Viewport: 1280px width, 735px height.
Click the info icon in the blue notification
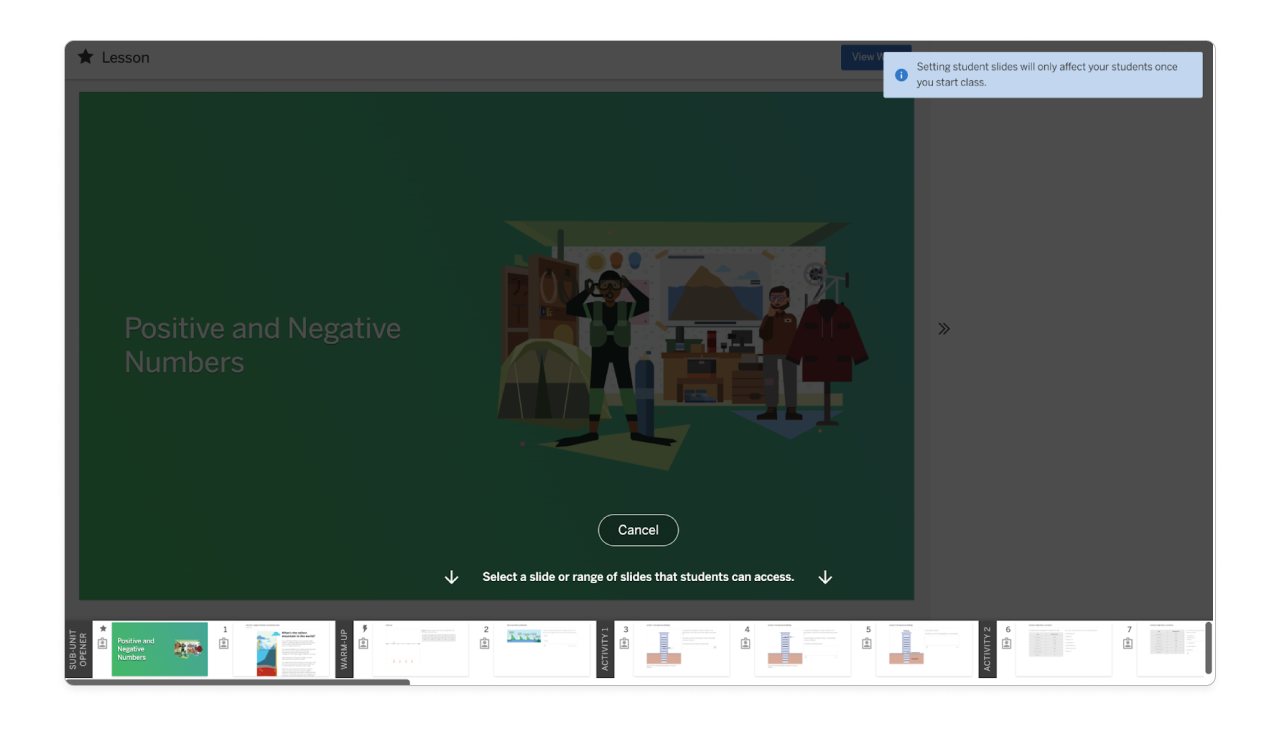pyautogui.click(x=901, y=75)
